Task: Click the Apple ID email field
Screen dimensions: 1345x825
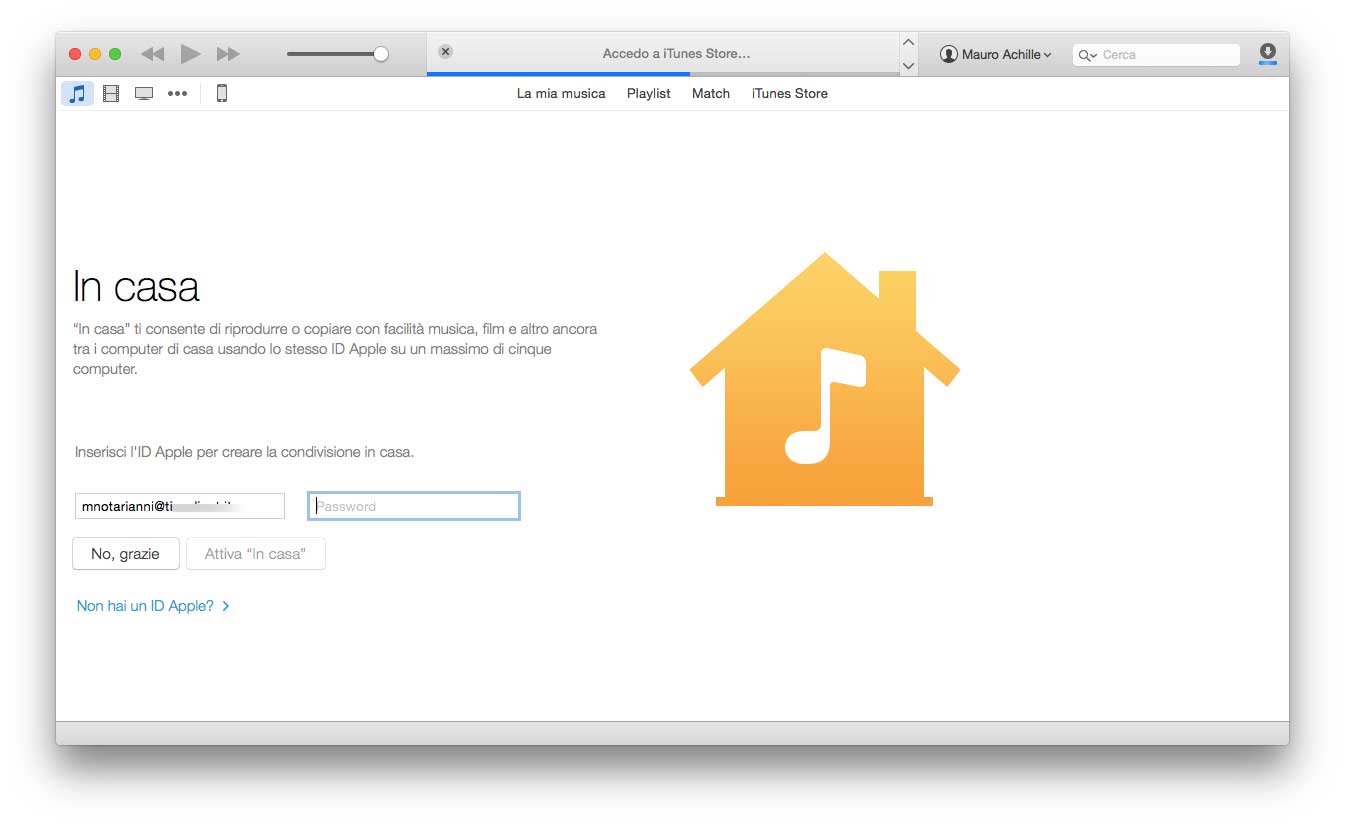Action: tap(180, 506)
